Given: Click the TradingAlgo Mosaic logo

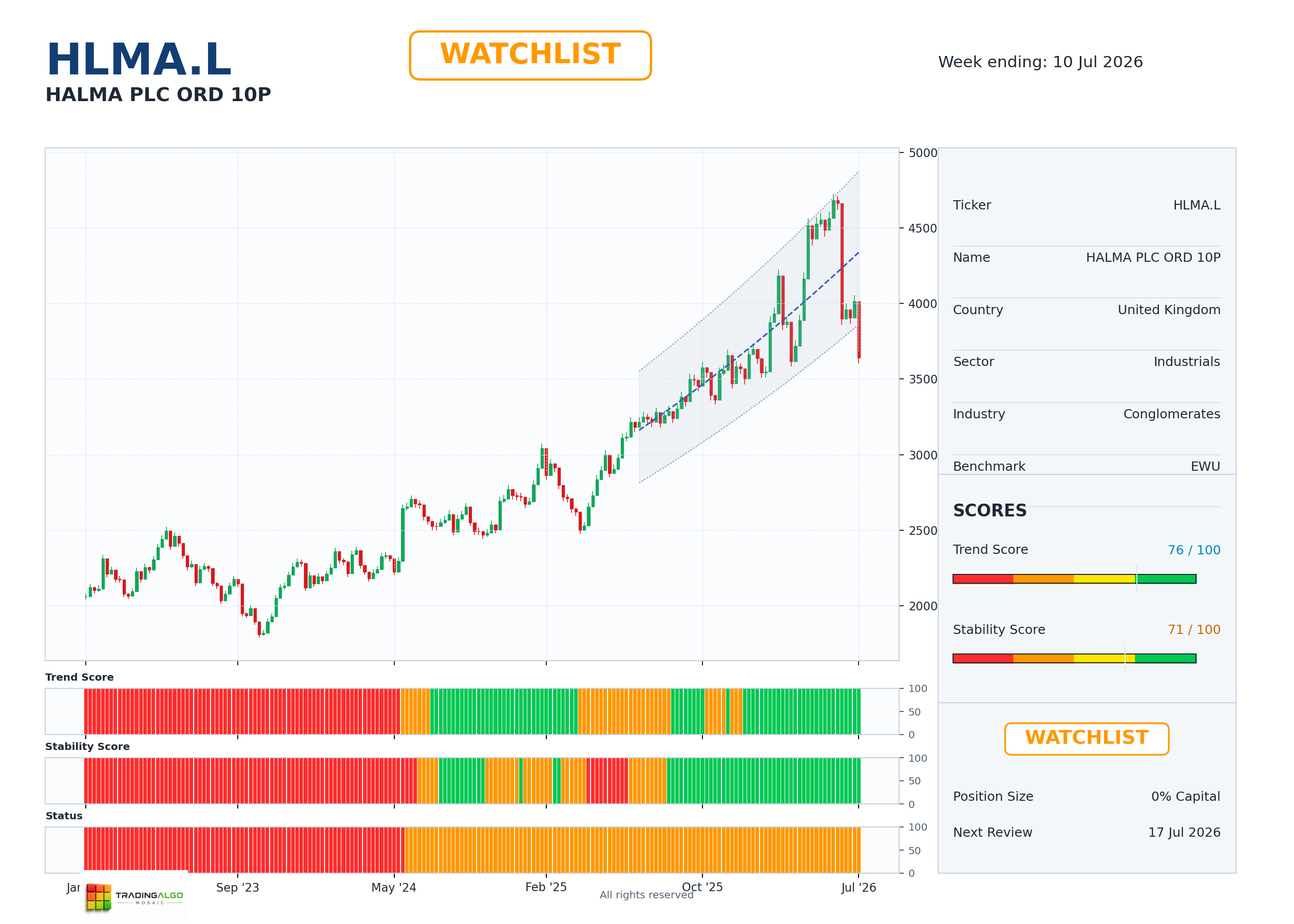Looking at the screenshot, I should coord(135,897).
